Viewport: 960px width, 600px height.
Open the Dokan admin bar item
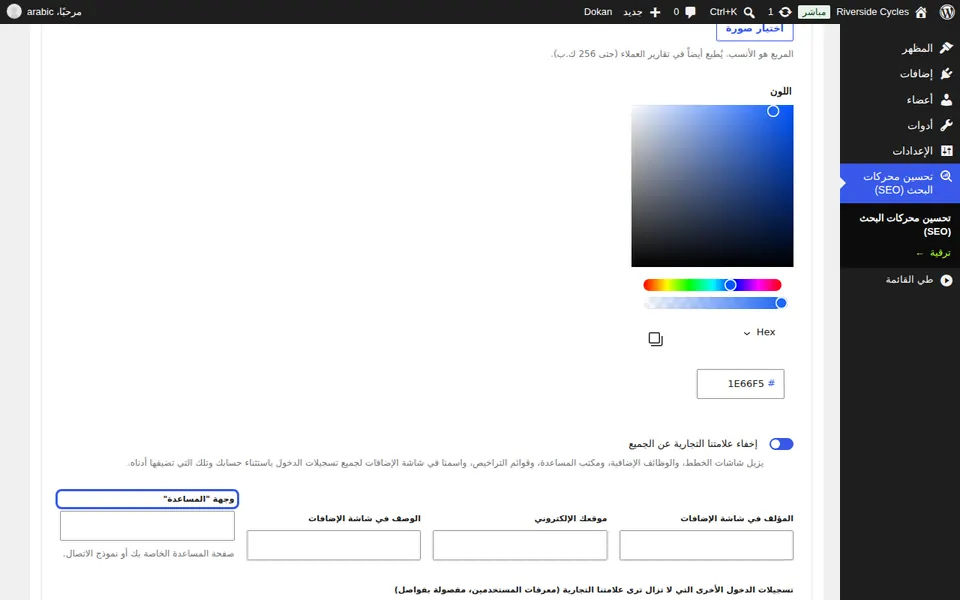[x=598, y=12]
